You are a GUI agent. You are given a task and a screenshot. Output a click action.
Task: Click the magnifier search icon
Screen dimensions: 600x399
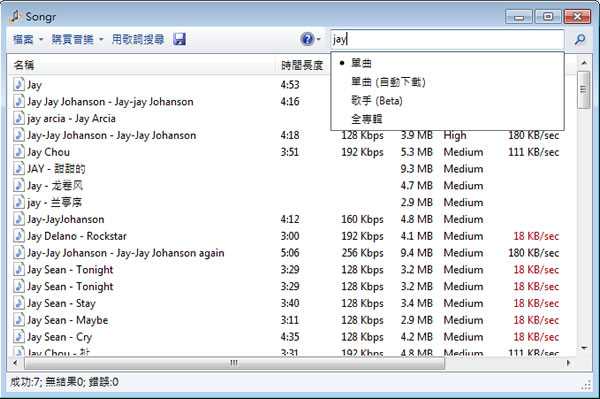coord(580,39)
